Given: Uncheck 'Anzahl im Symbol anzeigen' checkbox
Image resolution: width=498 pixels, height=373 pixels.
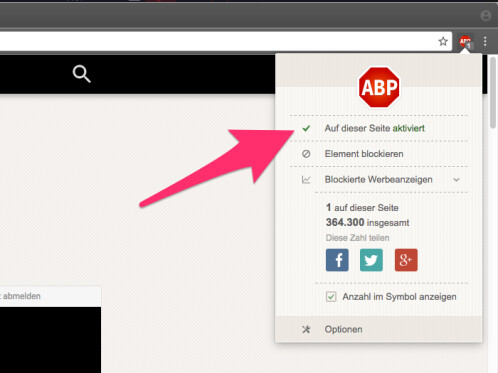Looking at the screenshot, I should pyautogui.click(x=331, y=297).
